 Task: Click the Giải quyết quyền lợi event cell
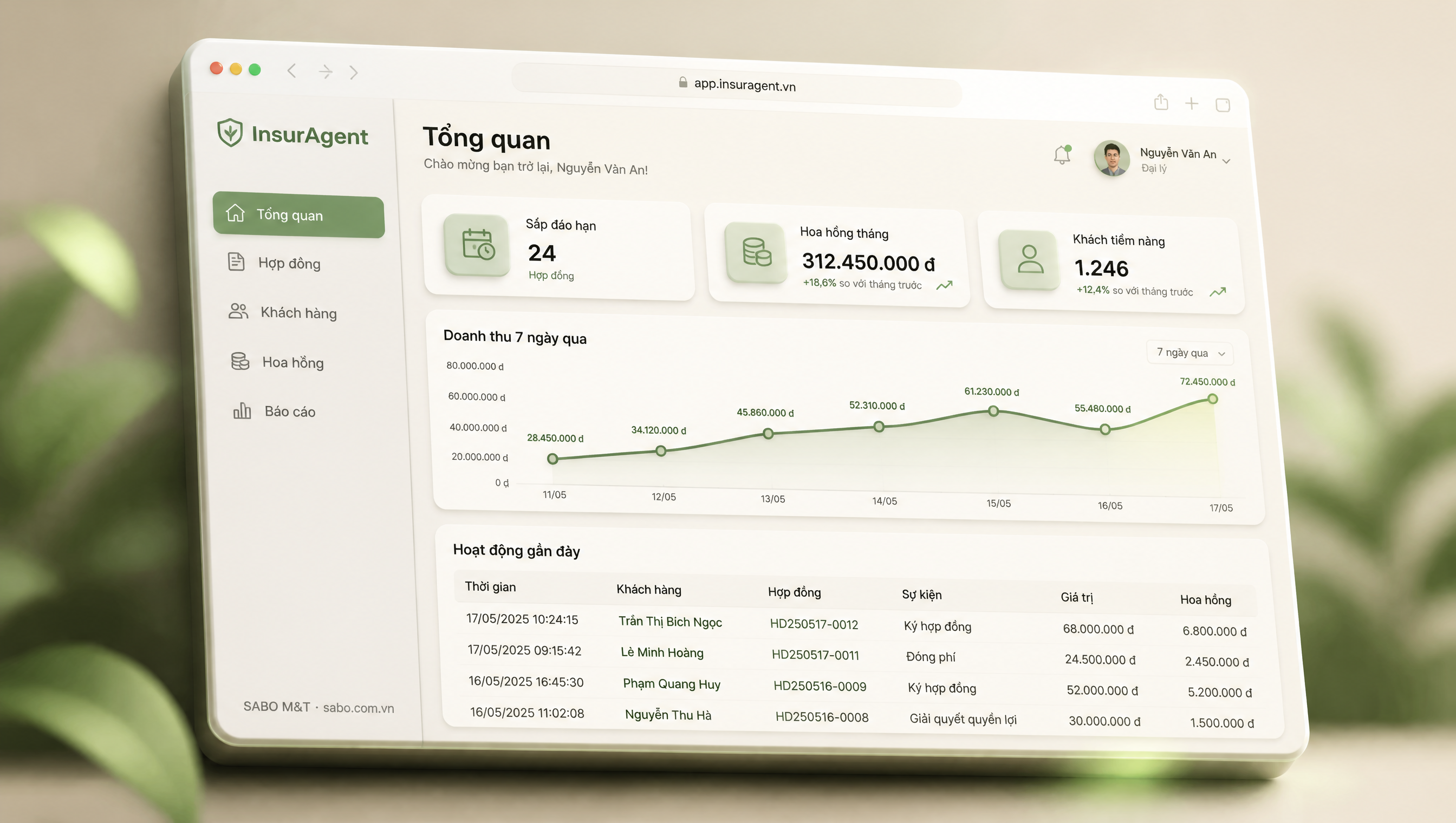tap(963, 720)
